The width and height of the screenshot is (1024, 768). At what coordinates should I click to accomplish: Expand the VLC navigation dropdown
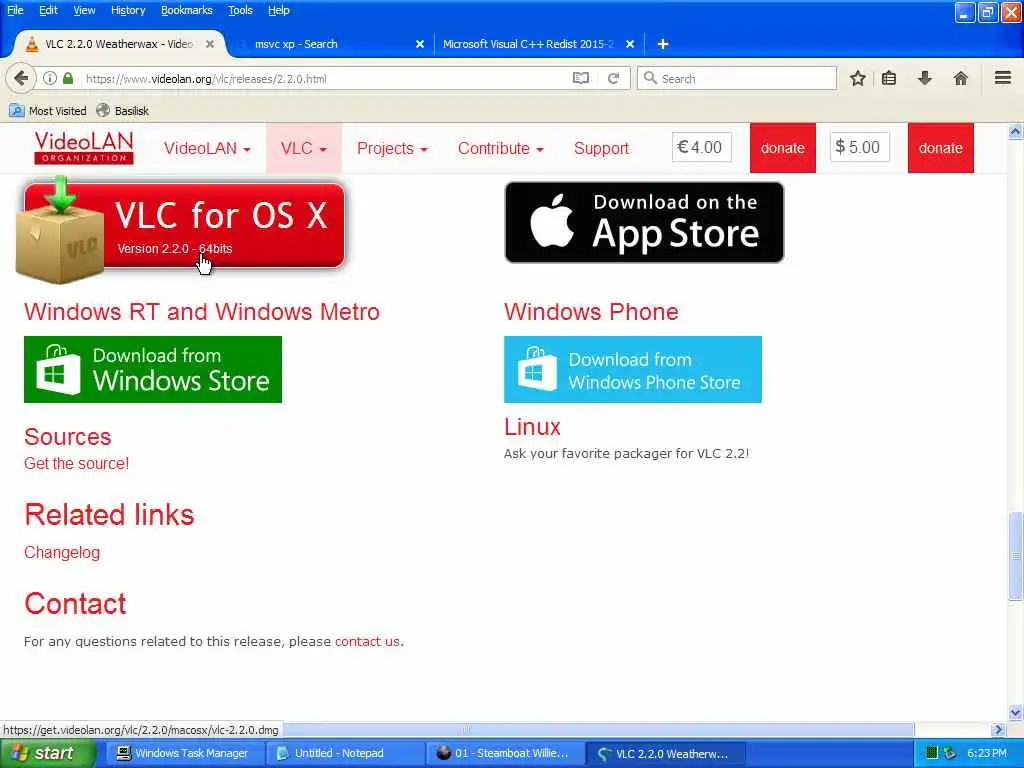pos(304,148)
